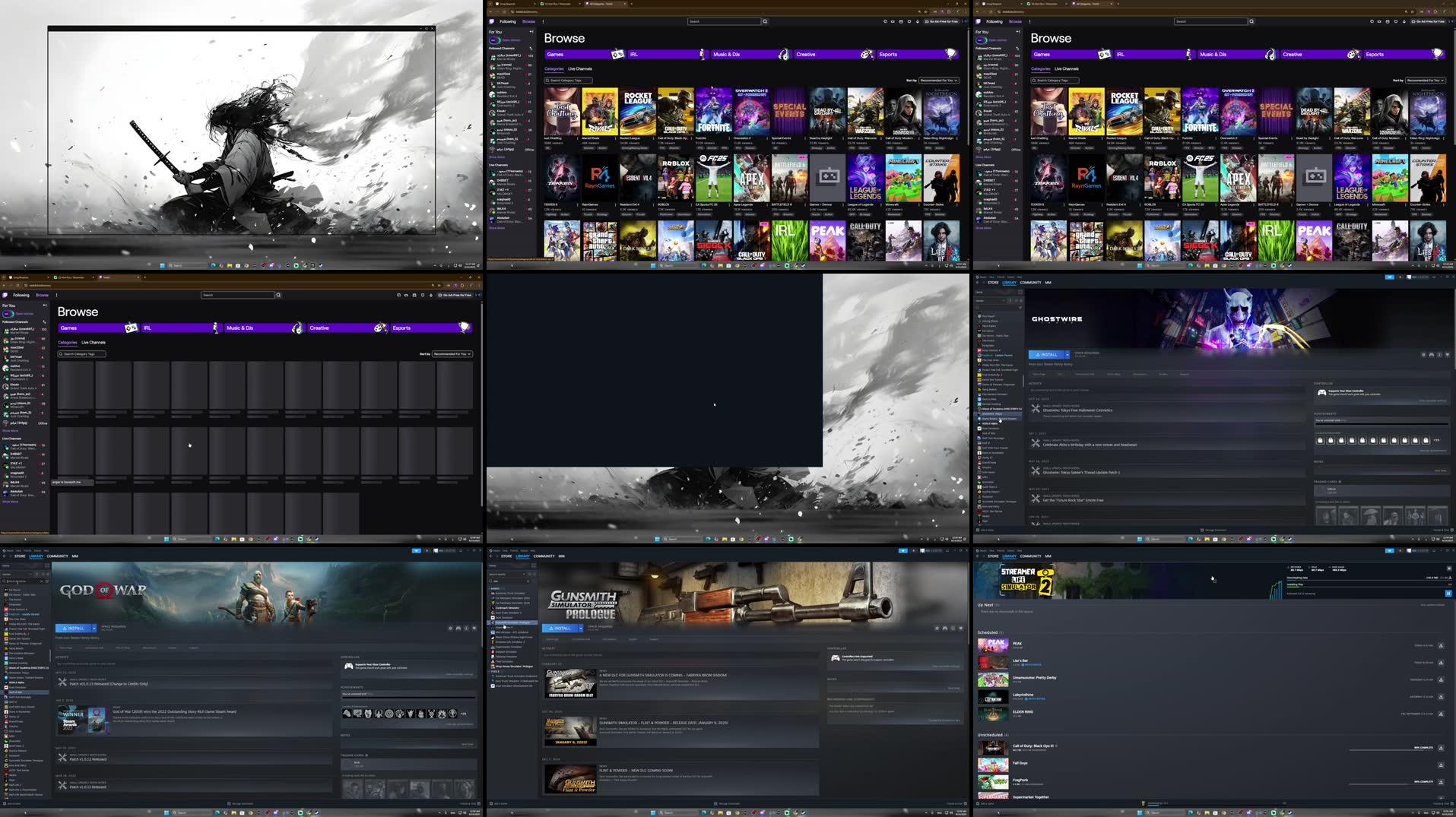Click the INSTALL button in the Ghostwire Steam frame
The height and width of the screenshot is (817, 1456).
coord(1046,354)
